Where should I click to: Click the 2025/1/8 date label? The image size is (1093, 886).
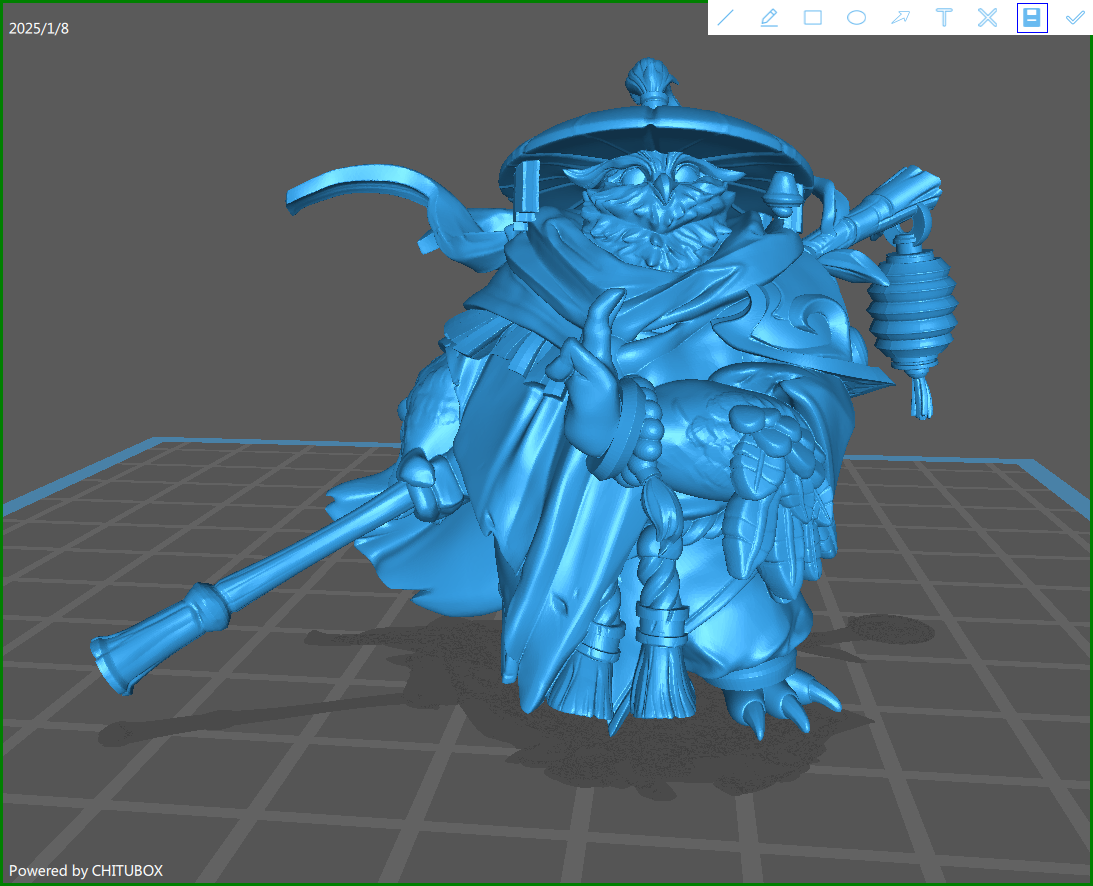pyautogui.click(x=39, y=28)
